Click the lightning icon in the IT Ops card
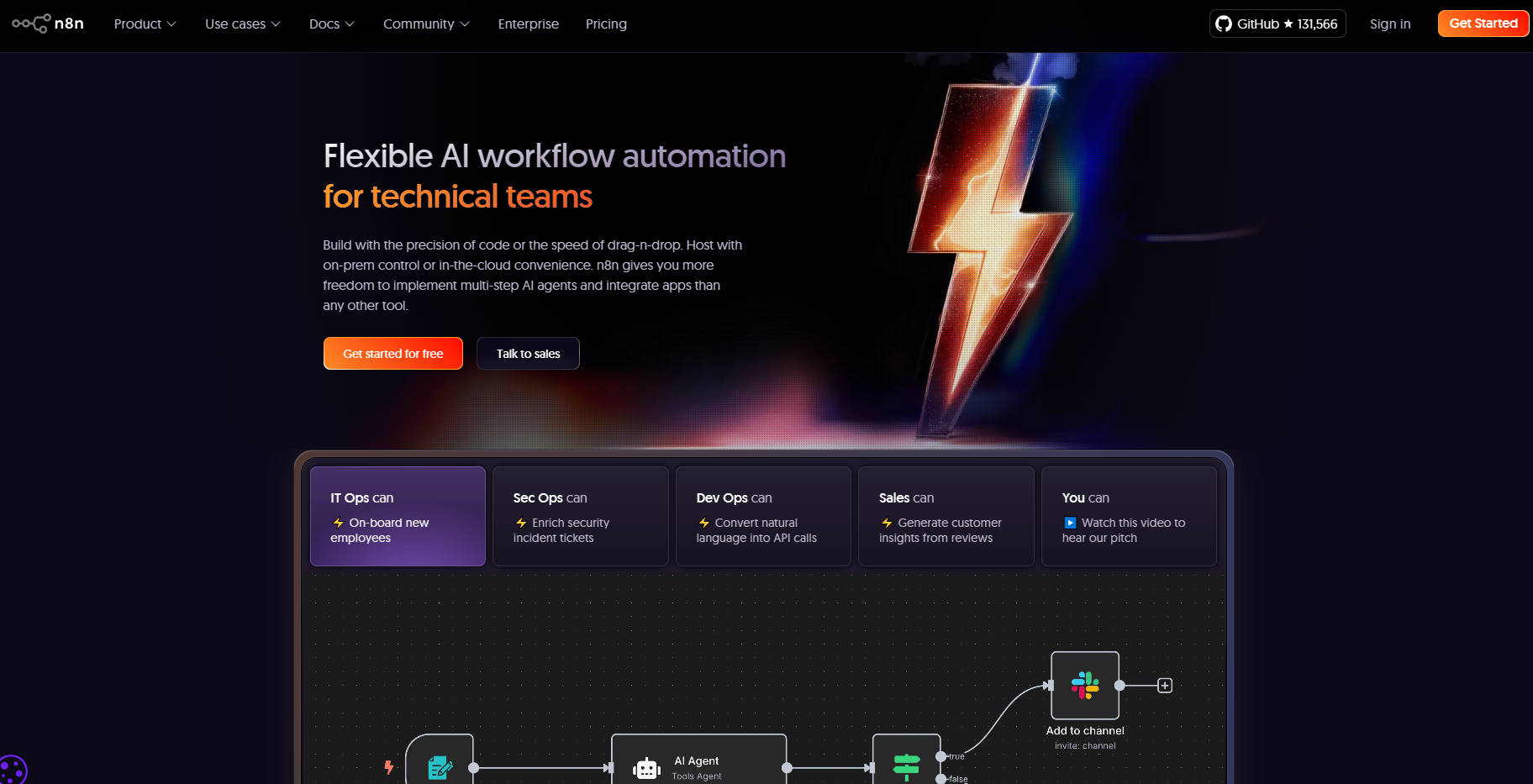Viewport: 1533px width, 784px height. (338, 523)
